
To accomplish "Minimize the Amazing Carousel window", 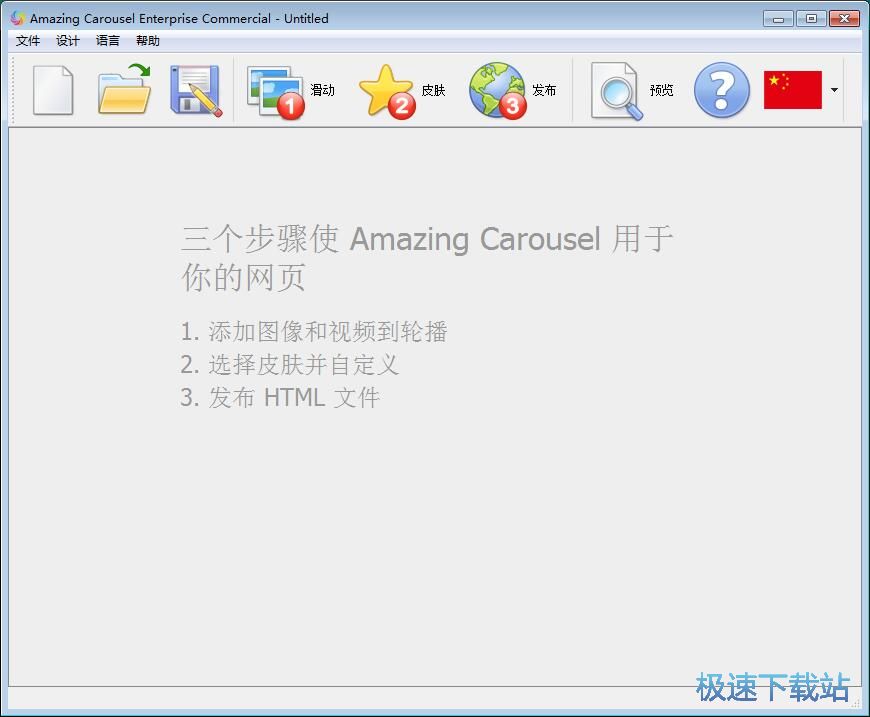I will tap(778, 19).
